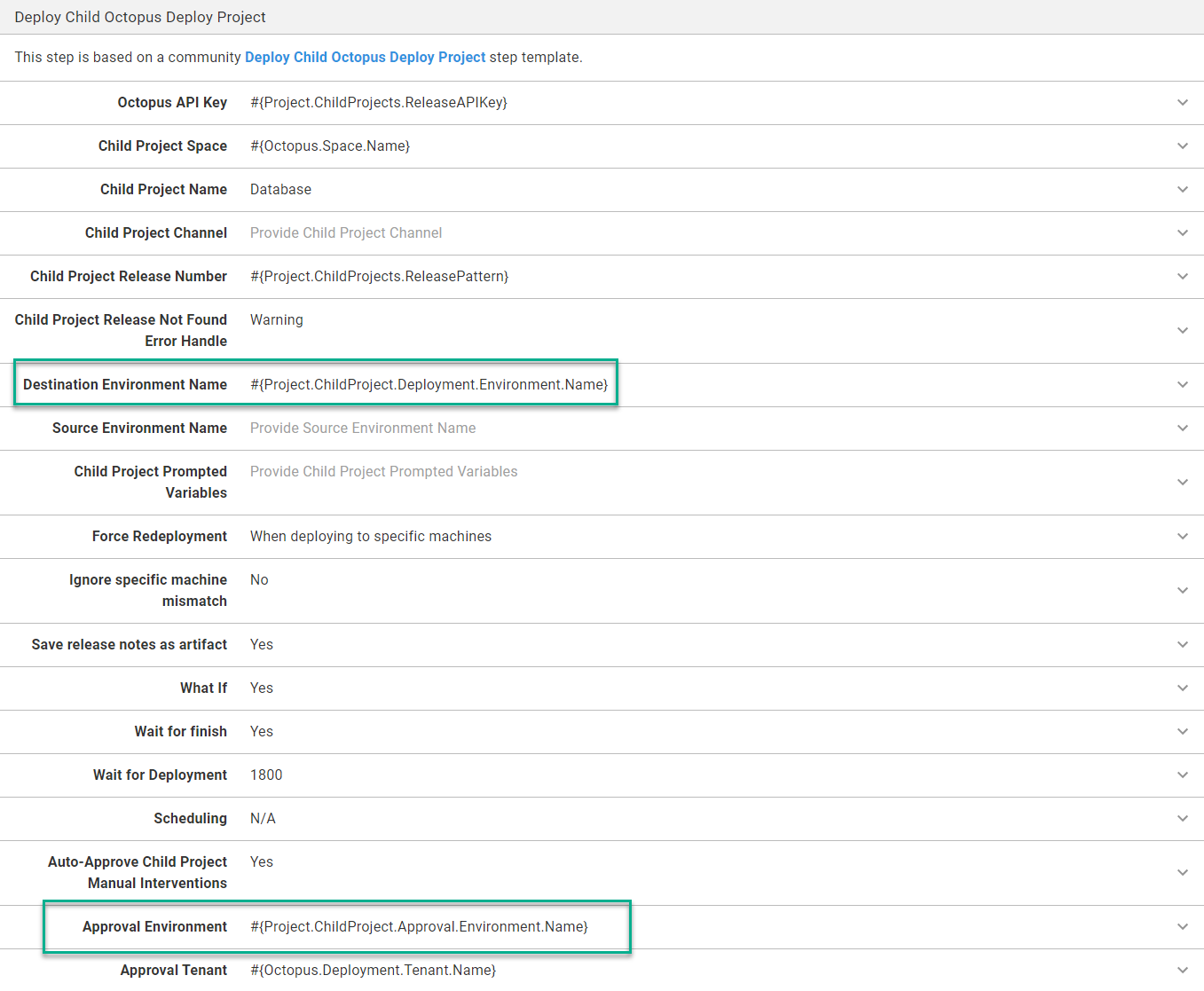The image size is (1204, 991).
Task: Expand the Source Environment Name row
Action: click(x=1183, y=428)
